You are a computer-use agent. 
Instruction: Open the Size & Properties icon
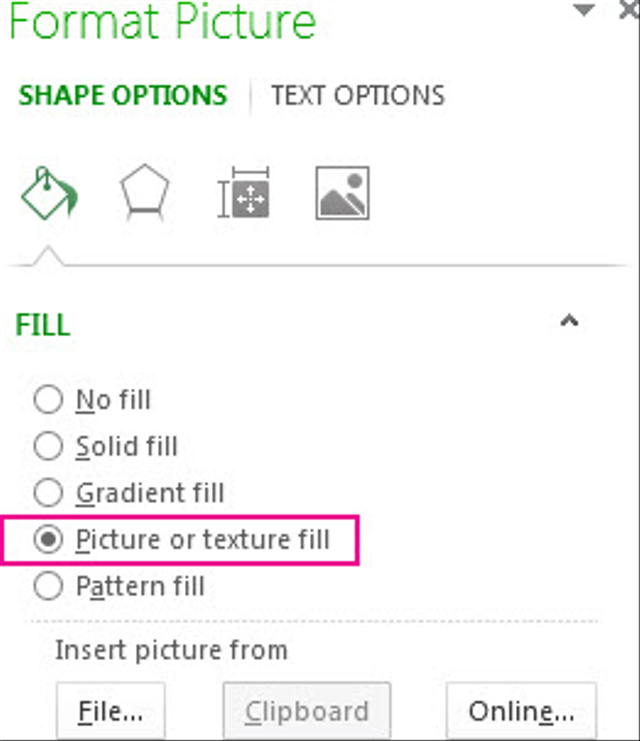243,192
